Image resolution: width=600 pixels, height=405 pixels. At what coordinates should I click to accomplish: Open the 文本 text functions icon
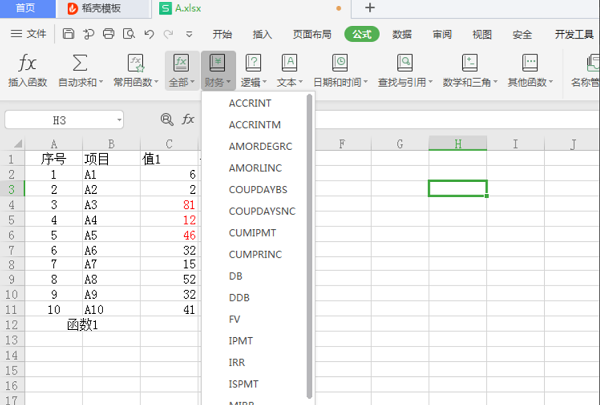tap(289, 63)
